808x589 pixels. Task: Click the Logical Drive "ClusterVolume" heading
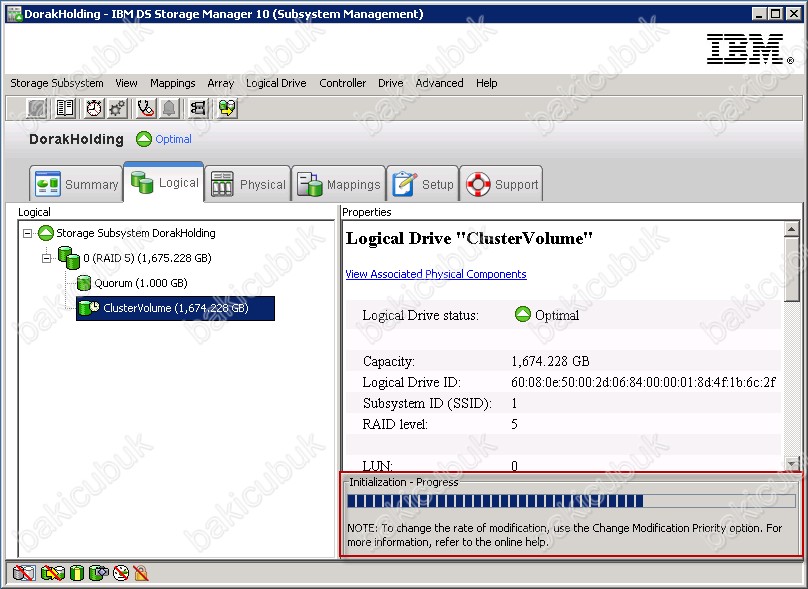[469, 238]
